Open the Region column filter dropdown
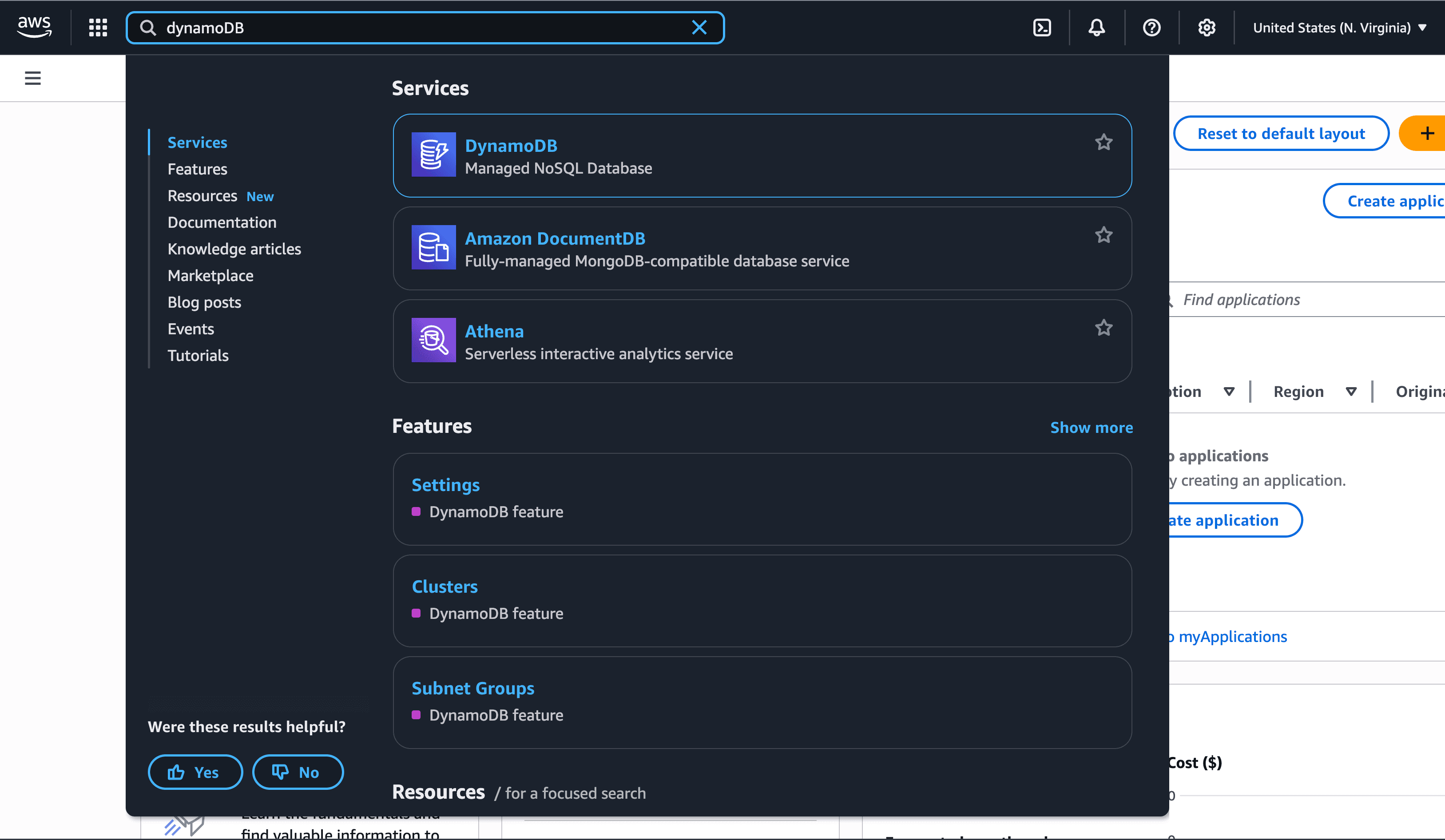The width and height of the screenshot is (1445, 840). [1352, 391]
